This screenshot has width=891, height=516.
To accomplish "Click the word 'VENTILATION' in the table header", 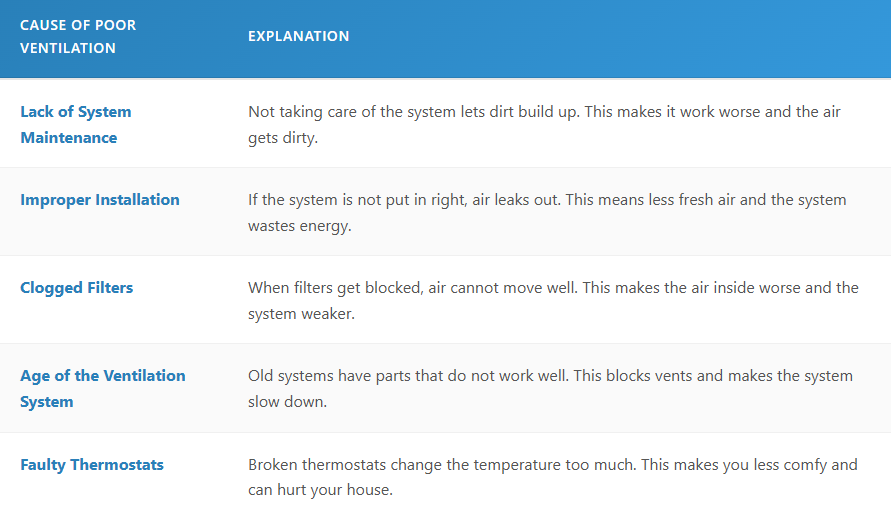I will tap(68, 48).
